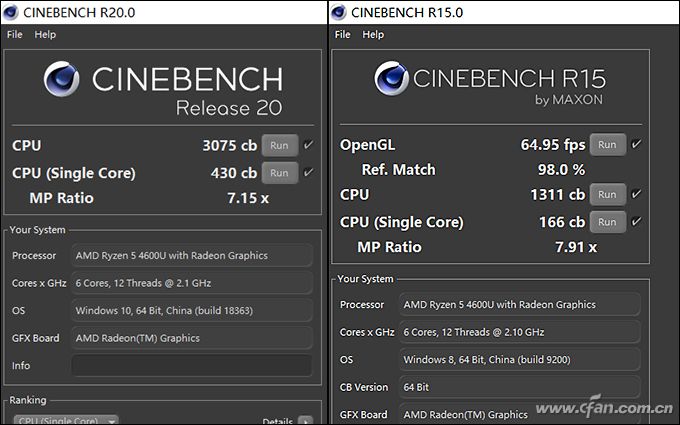Click the Cinebench R15 title bar app icon
Image resolution: width=680 pixels, height=425 pixels.
[x=339, y=12]
